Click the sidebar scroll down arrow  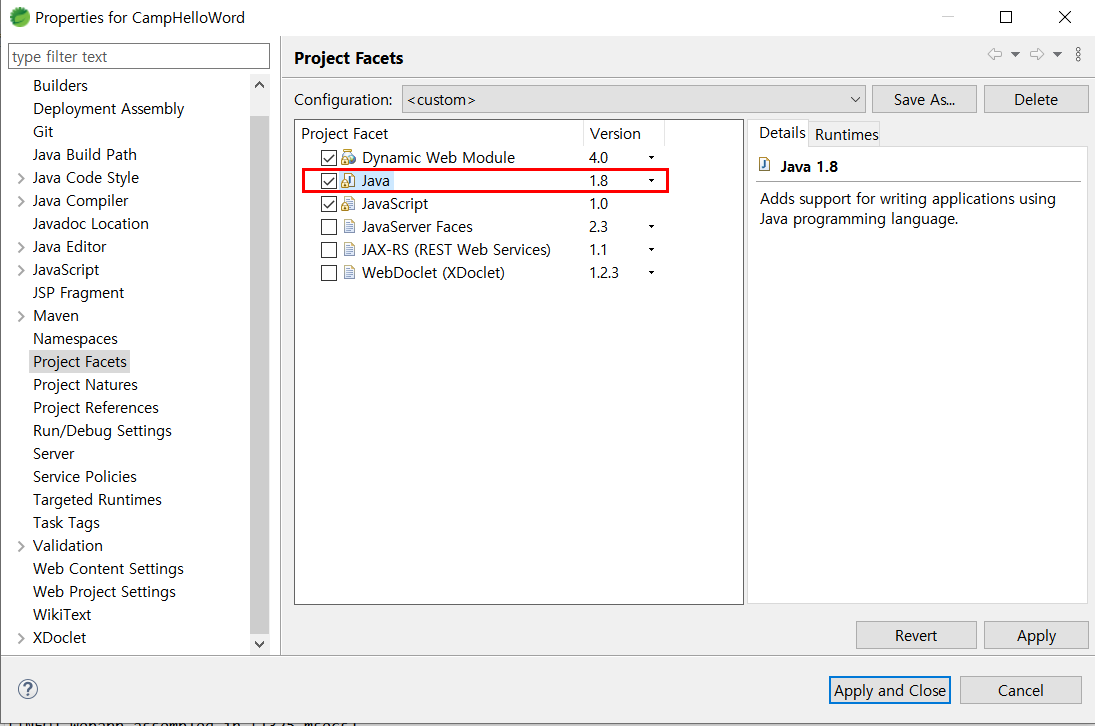[x=259, y=644]
